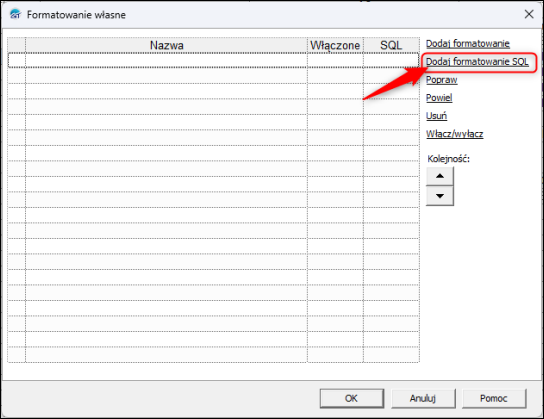Close the Formatowanie własne dialog

coord(529,14)
